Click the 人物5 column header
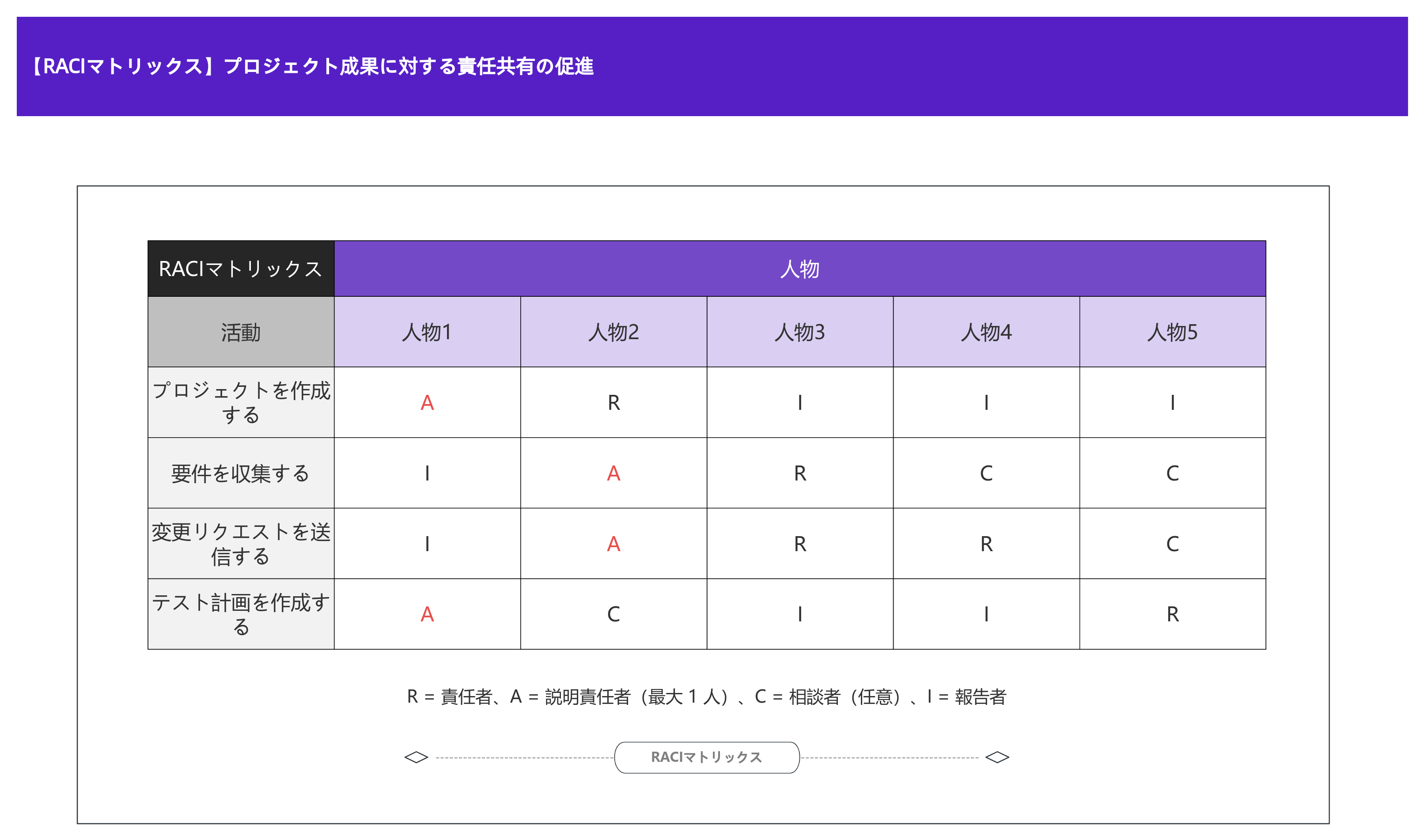The height and width of the screenshot is (840, 1424). click(1173, 332)
